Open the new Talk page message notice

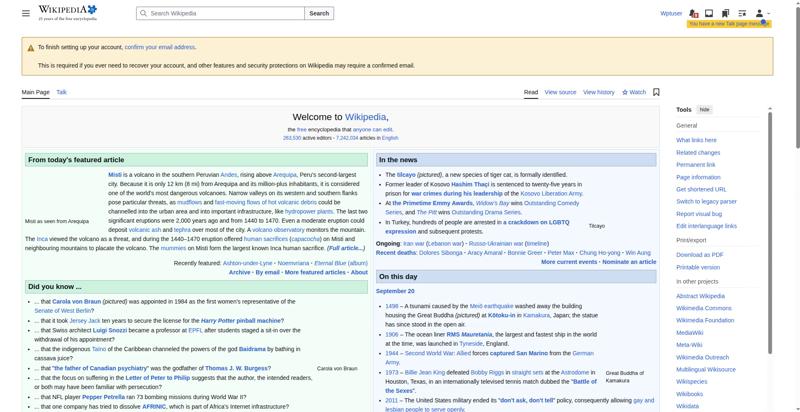coord(729,24)
